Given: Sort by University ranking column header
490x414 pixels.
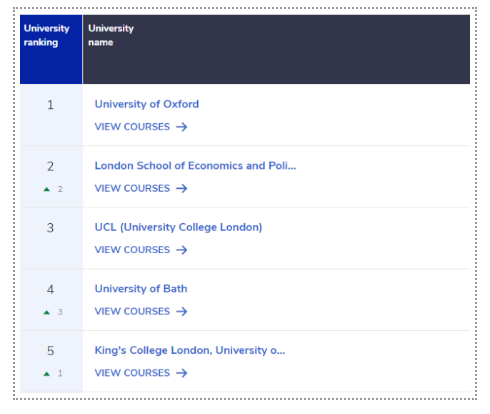Looking at the screenshot, I should pyautogui.click(x=51, y=49).
